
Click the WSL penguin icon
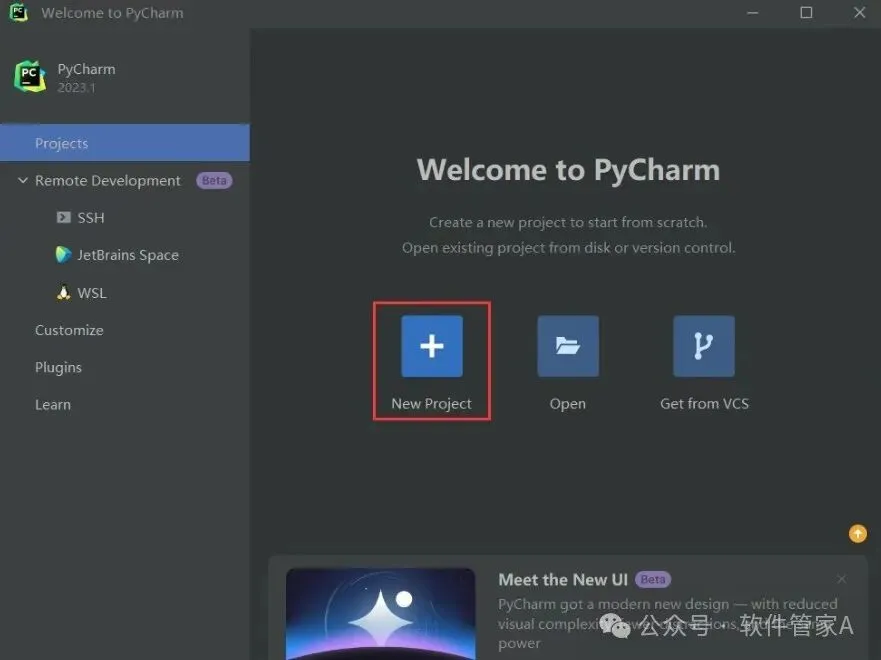click(x=63, y=292)
